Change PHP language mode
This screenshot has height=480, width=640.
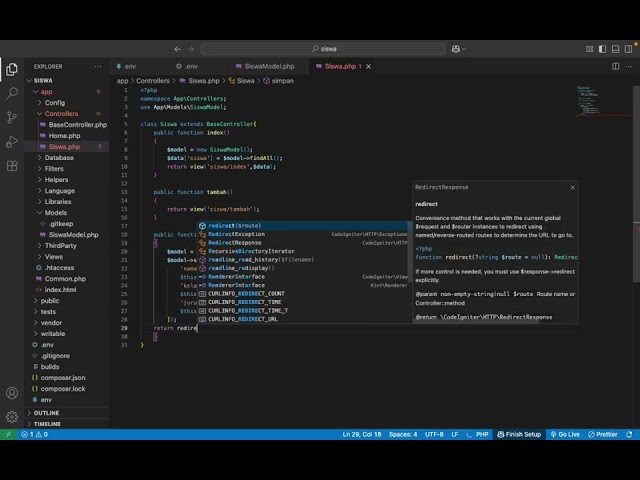[x=482, y=434]
